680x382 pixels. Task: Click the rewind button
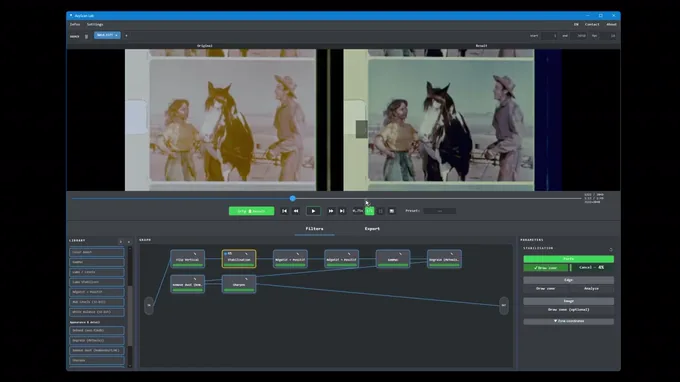tap(296, 211)
